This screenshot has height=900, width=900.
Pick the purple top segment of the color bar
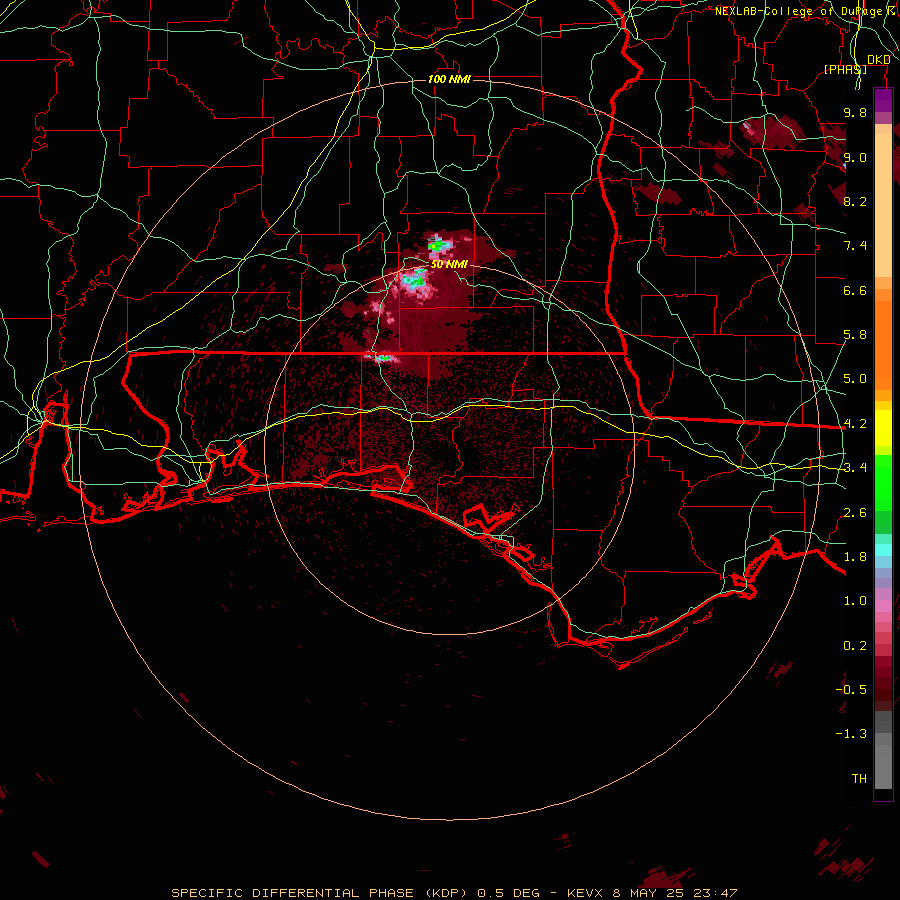click(x=883, y=101)
